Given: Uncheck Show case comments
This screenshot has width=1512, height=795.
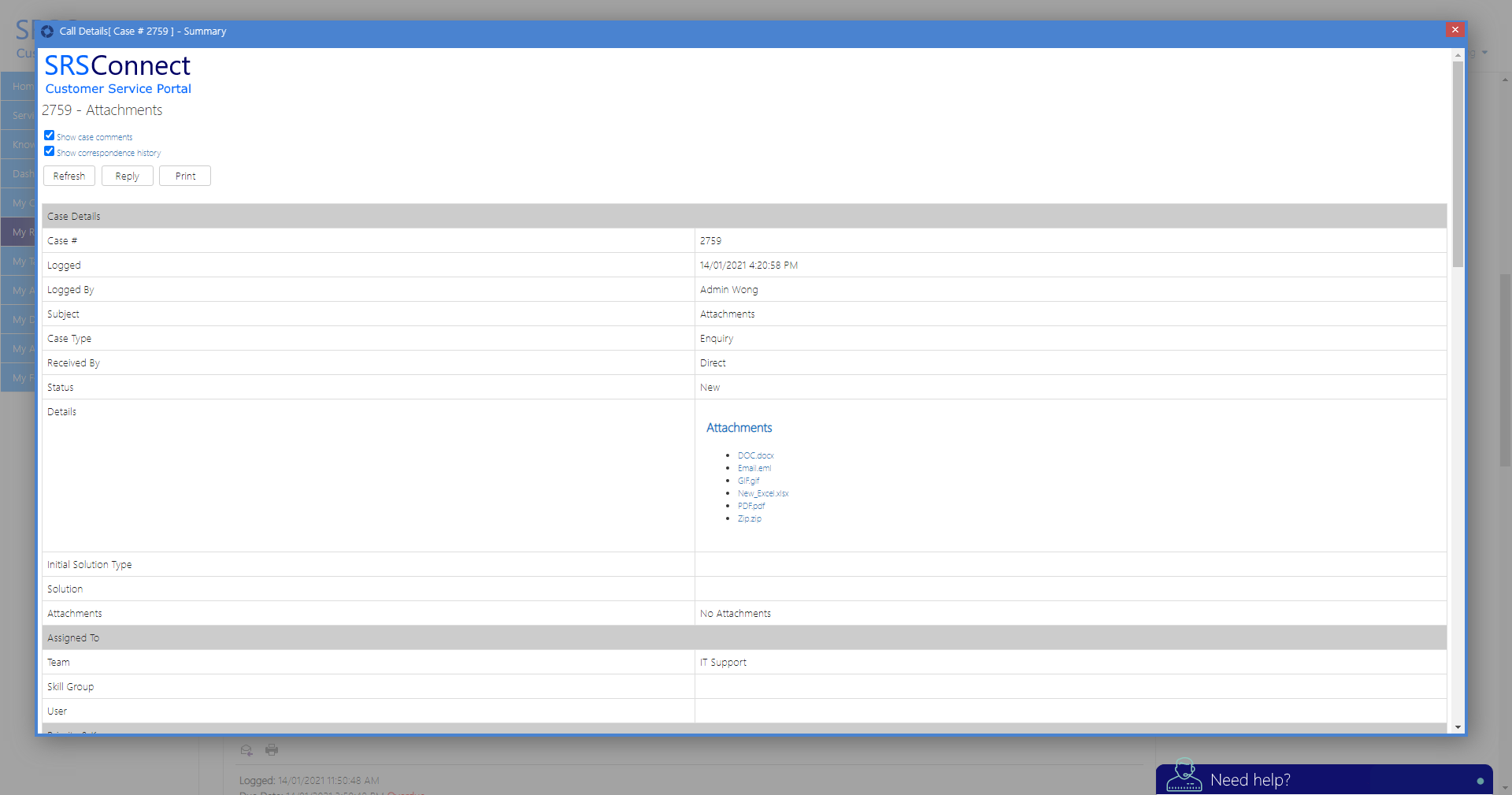Looking at the screenshot, I should coord(50,136).
